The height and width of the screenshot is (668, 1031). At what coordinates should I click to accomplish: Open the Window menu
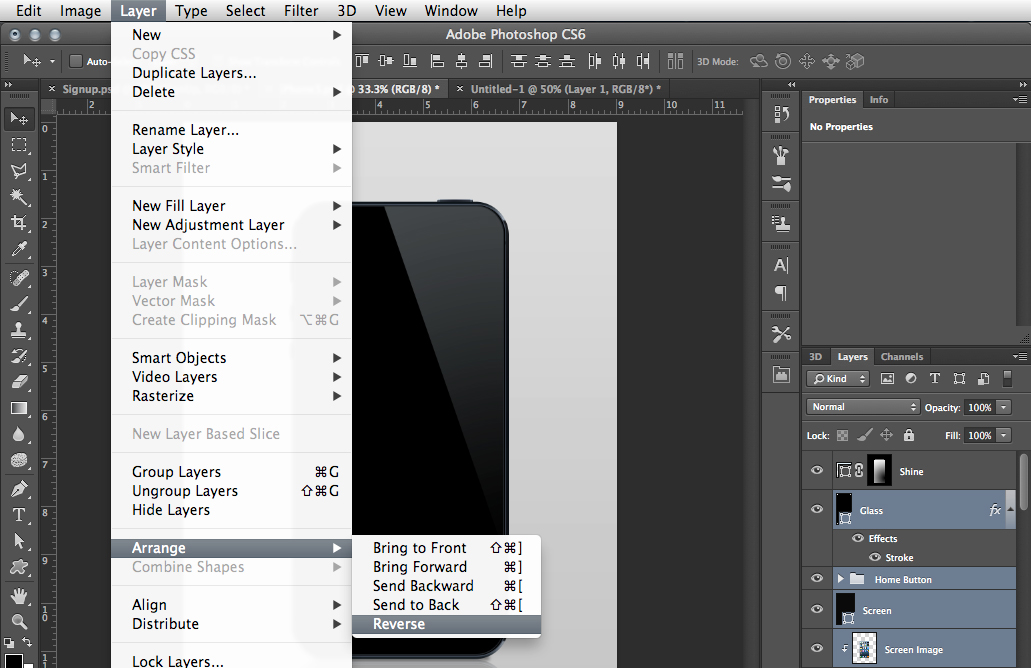[451, 11]
